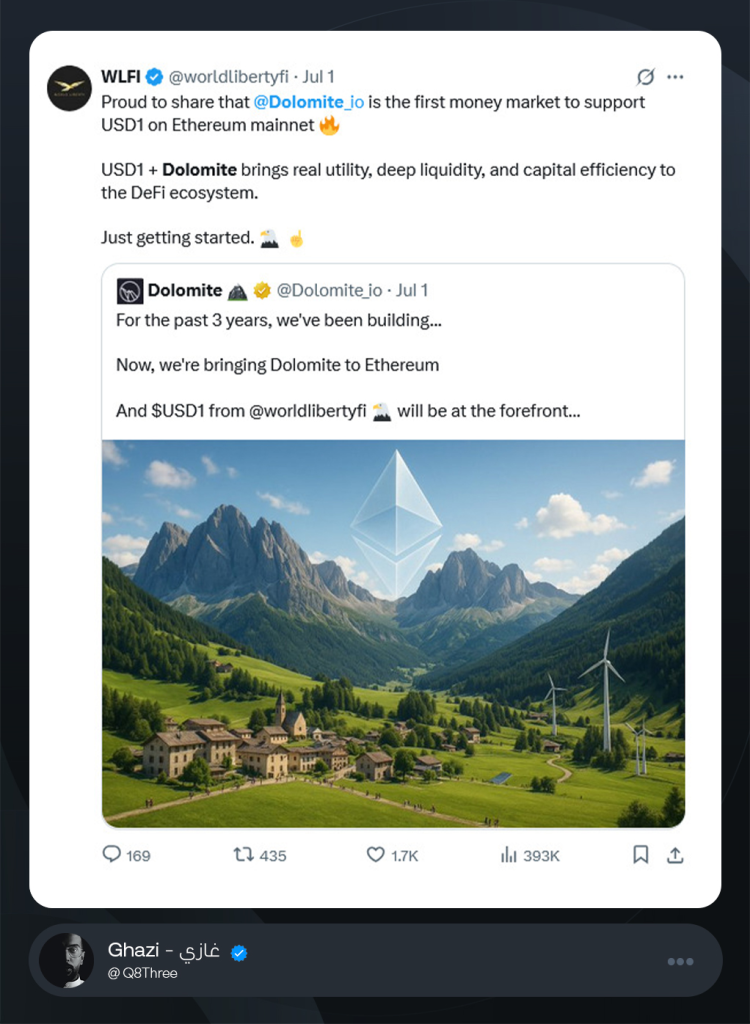Click the retweet icon
750x1024 pixels.
(243, 855)
